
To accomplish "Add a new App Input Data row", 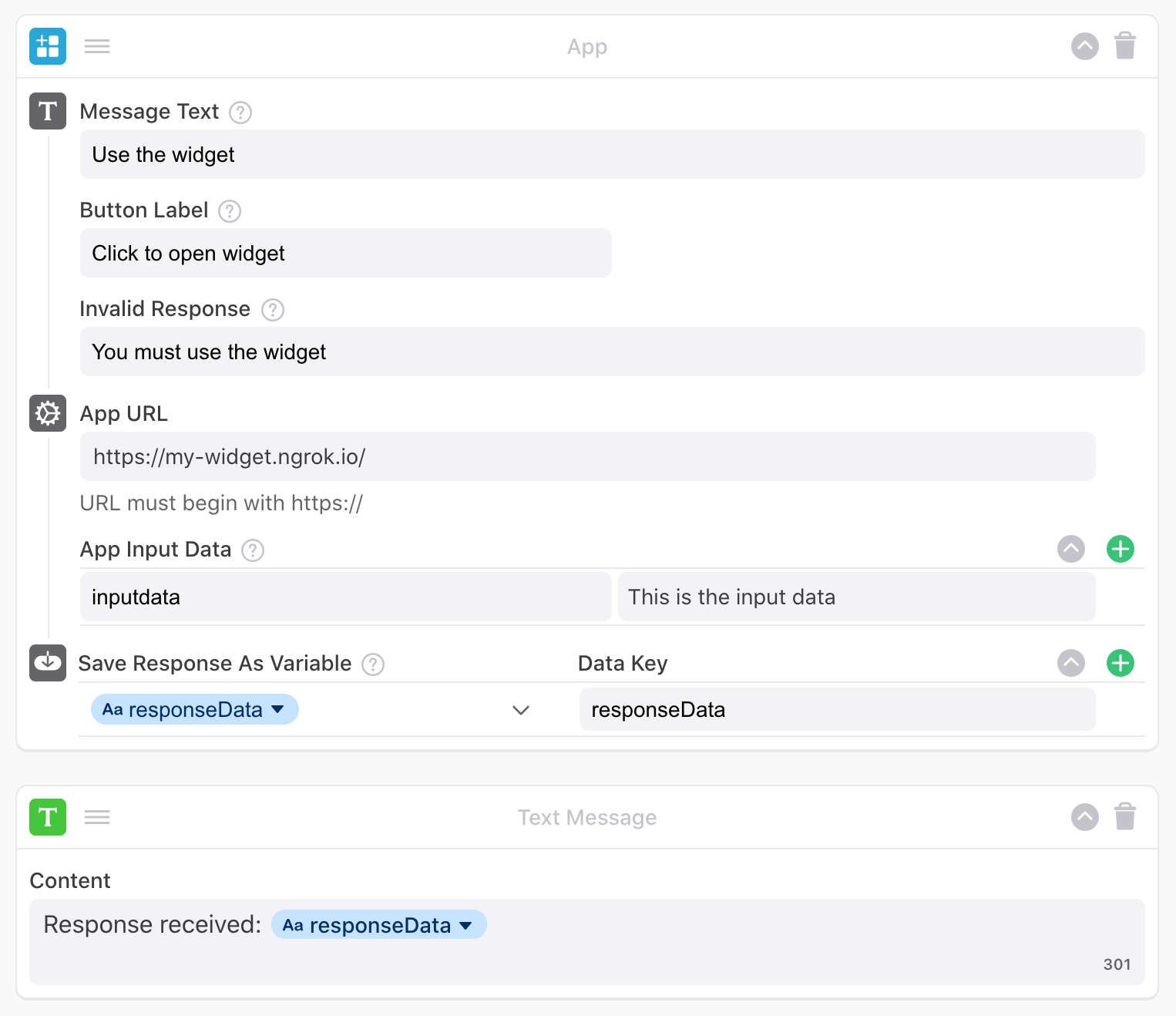I will click(1121, 549).
